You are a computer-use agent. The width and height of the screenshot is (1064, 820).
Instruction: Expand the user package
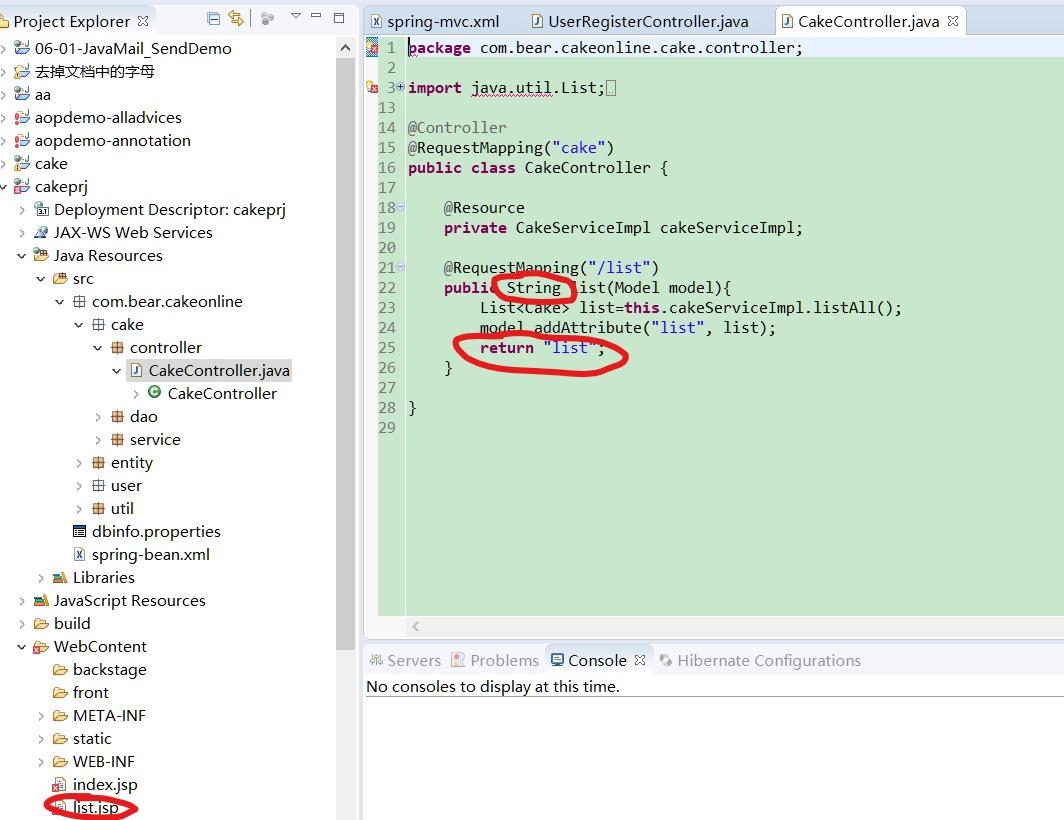[x=79, y=486]
